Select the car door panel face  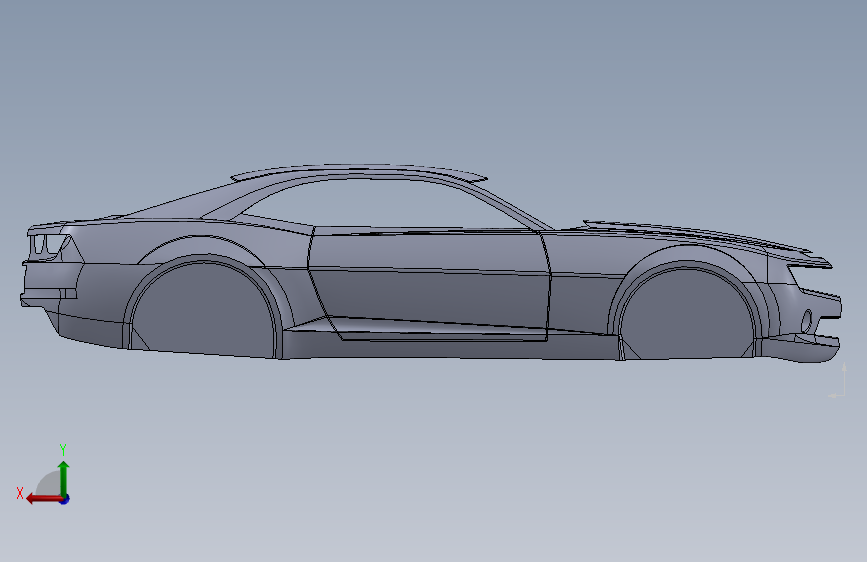(x=429, y=285)
